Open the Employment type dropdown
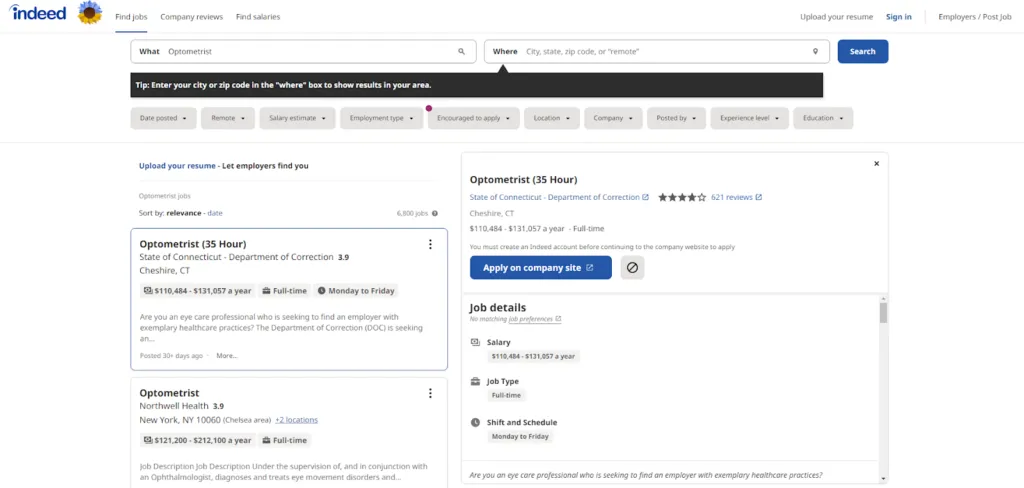This screenshot has width=1024, height=488. pyautogui.click(x=381, y=118)
